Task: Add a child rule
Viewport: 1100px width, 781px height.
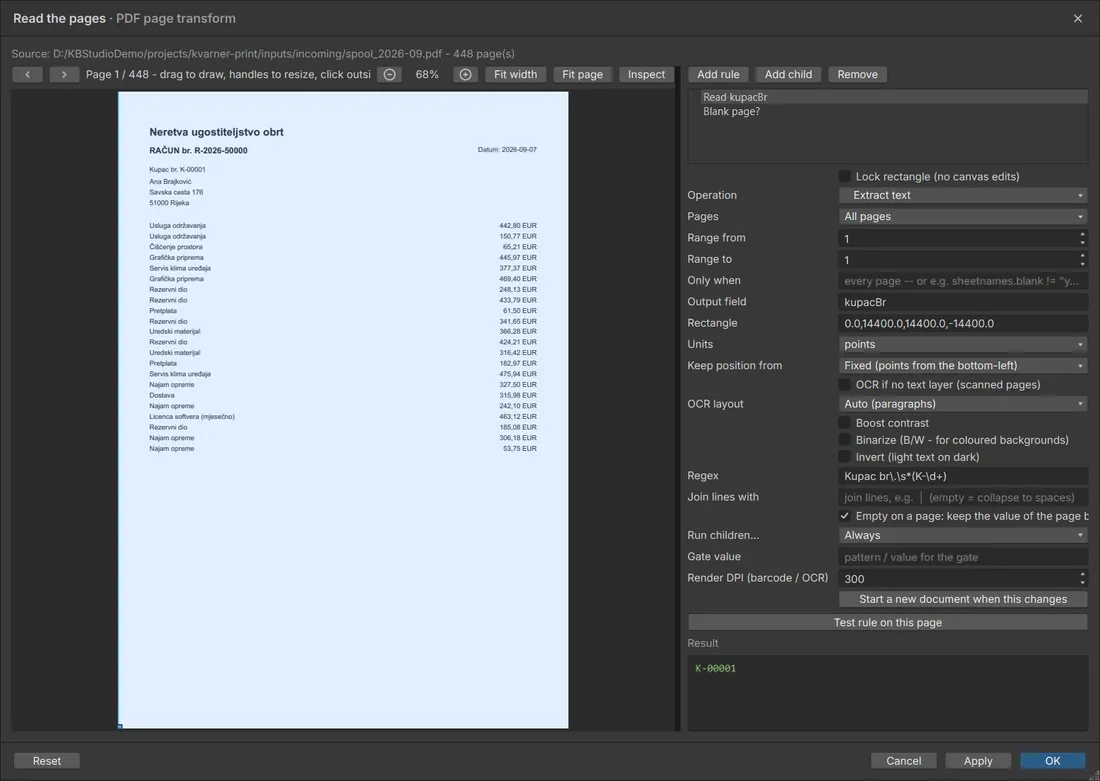Action: [x=788, y=74]
